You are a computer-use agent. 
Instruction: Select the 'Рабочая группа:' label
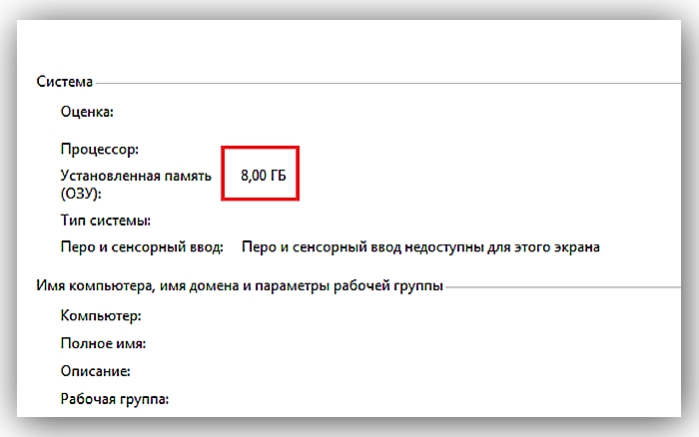[115, 399]
